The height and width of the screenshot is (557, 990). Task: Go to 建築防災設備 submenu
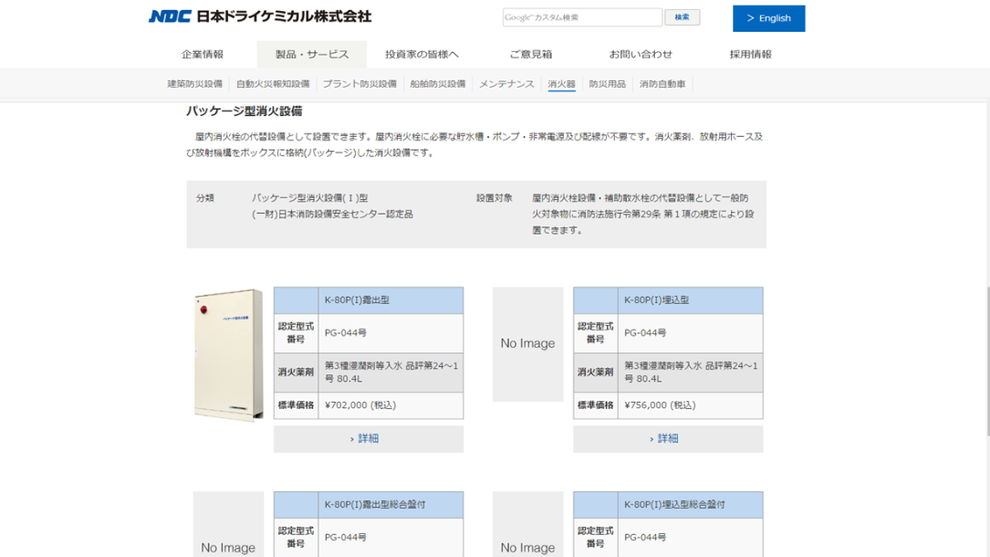[x=194, y=84]
